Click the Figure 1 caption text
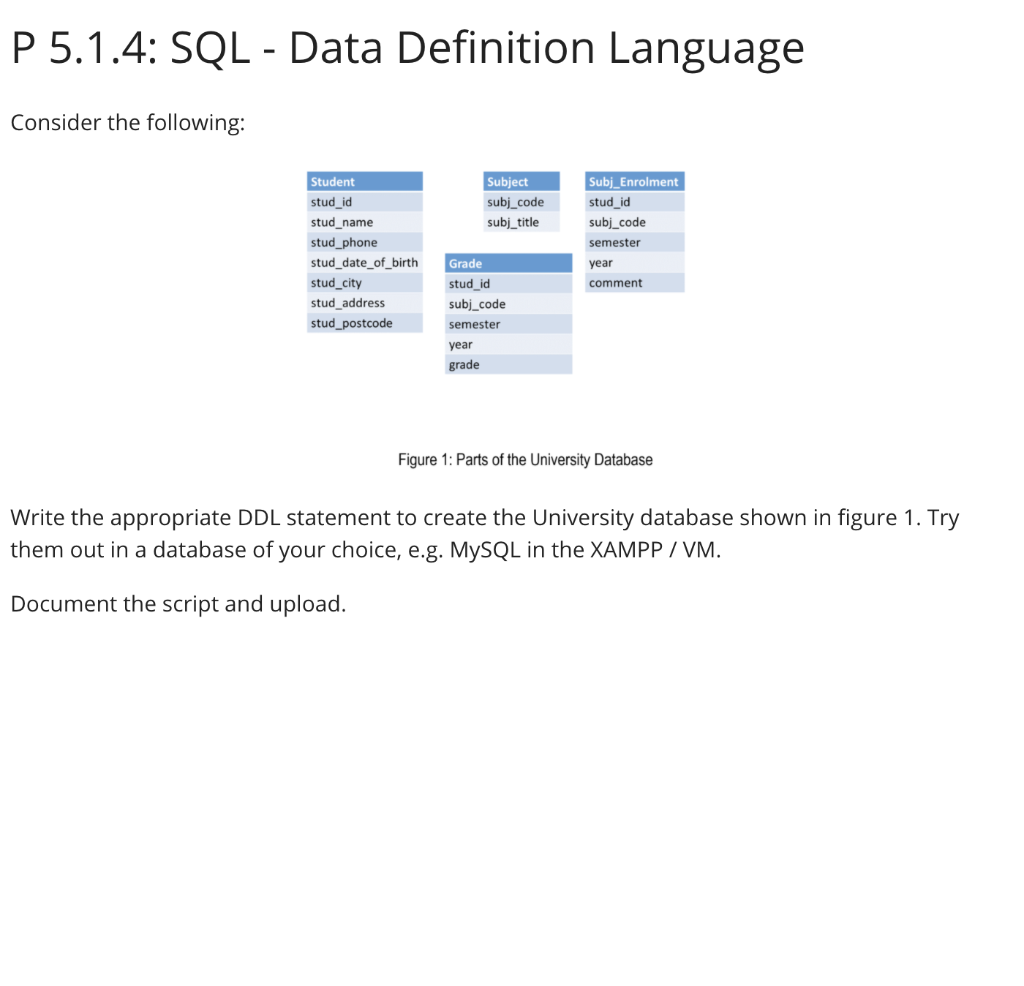1024x986 pixels. click(x=525, y=460)
